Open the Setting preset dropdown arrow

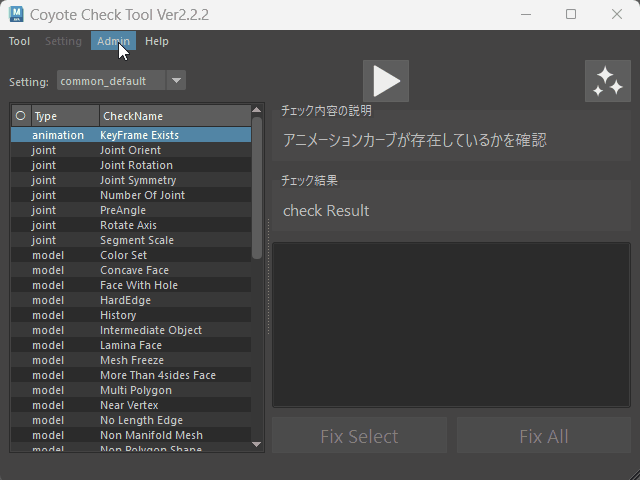click(x=175, y=81)
